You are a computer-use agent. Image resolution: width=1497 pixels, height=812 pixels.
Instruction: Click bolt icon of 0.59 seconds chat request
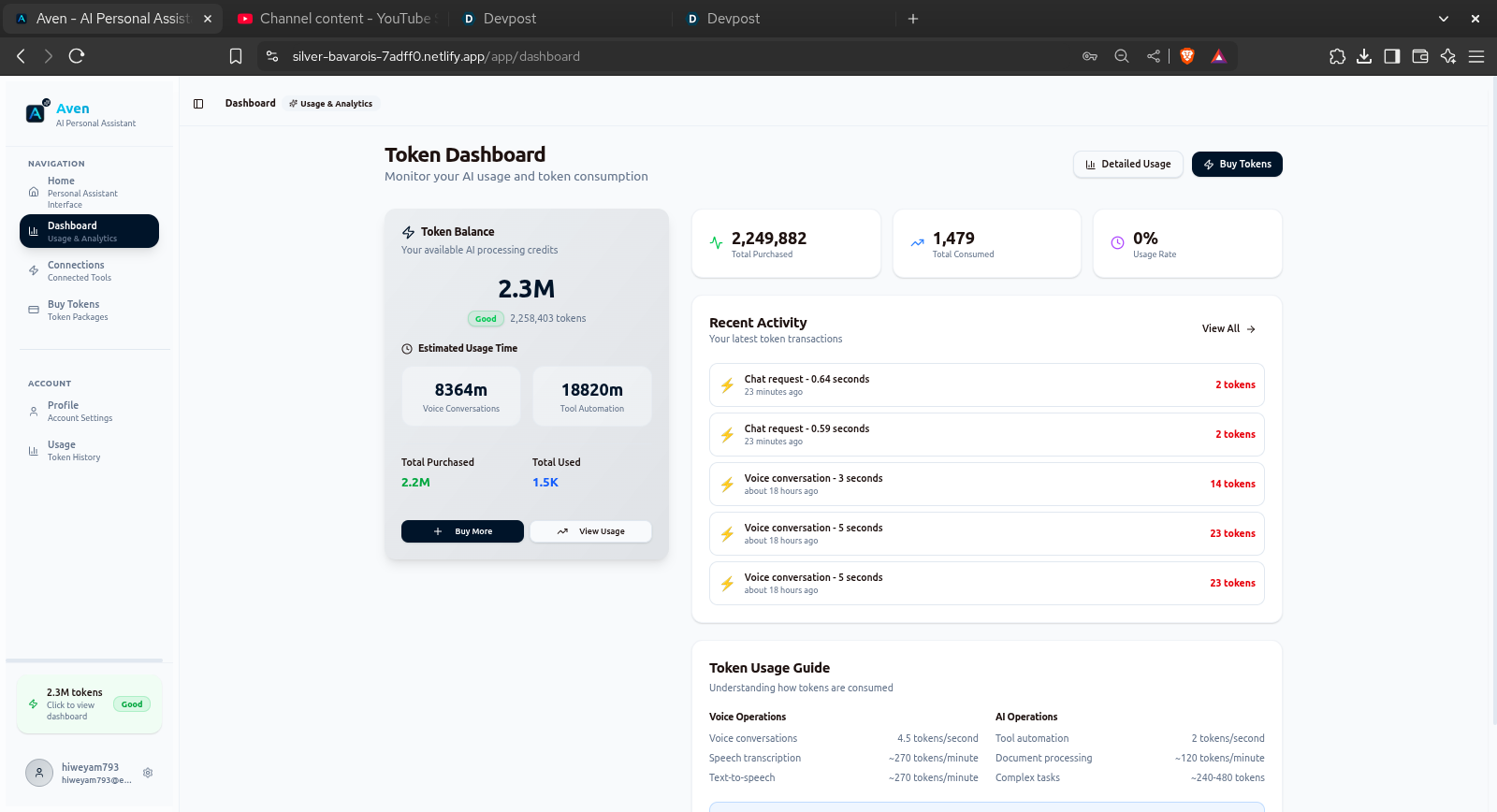(x=727, y=435)
